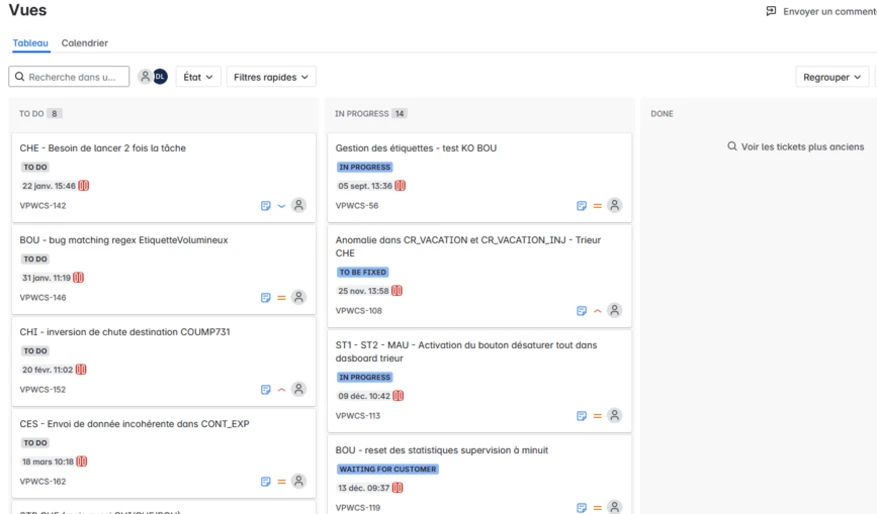Image resolution: width=877 pixels, height=514 pixels.
Task: Click date 25 nov. 13:58 on VPWCS-108
Action: tap(364, 291)
